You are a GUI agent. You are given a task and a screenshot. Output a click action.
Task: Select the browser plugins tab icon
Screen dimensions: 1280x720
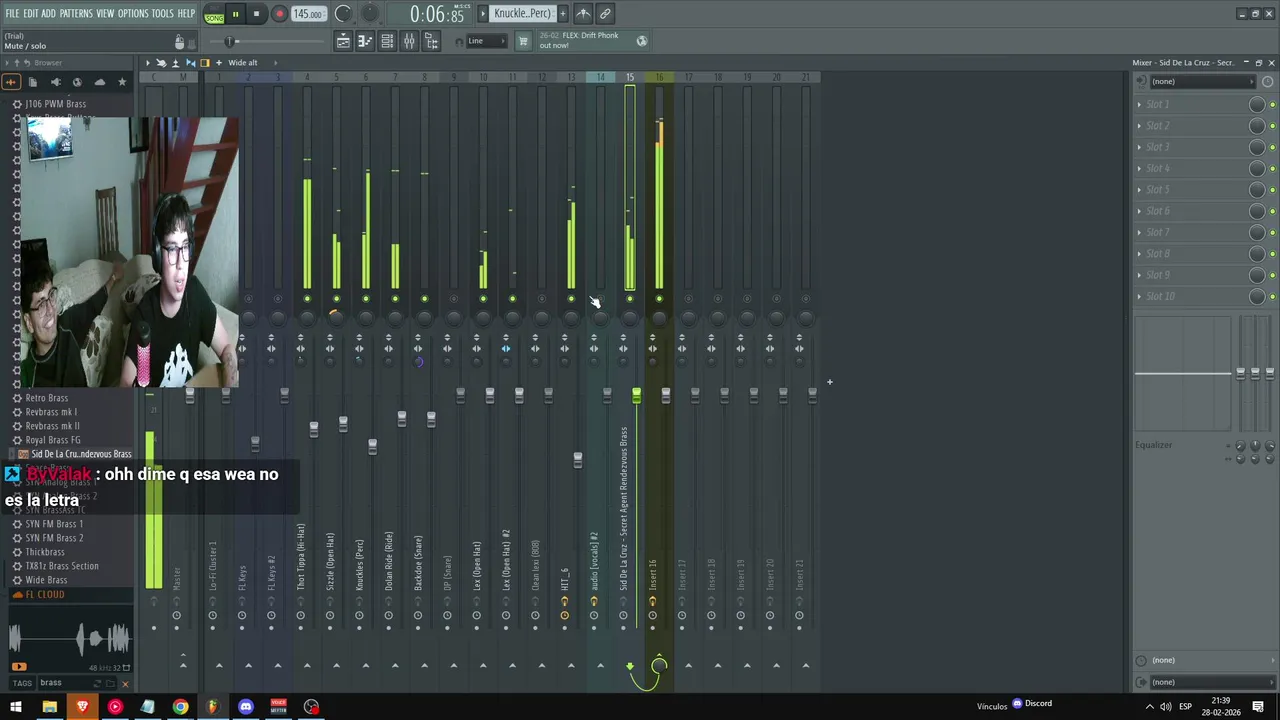pos(55,82)
